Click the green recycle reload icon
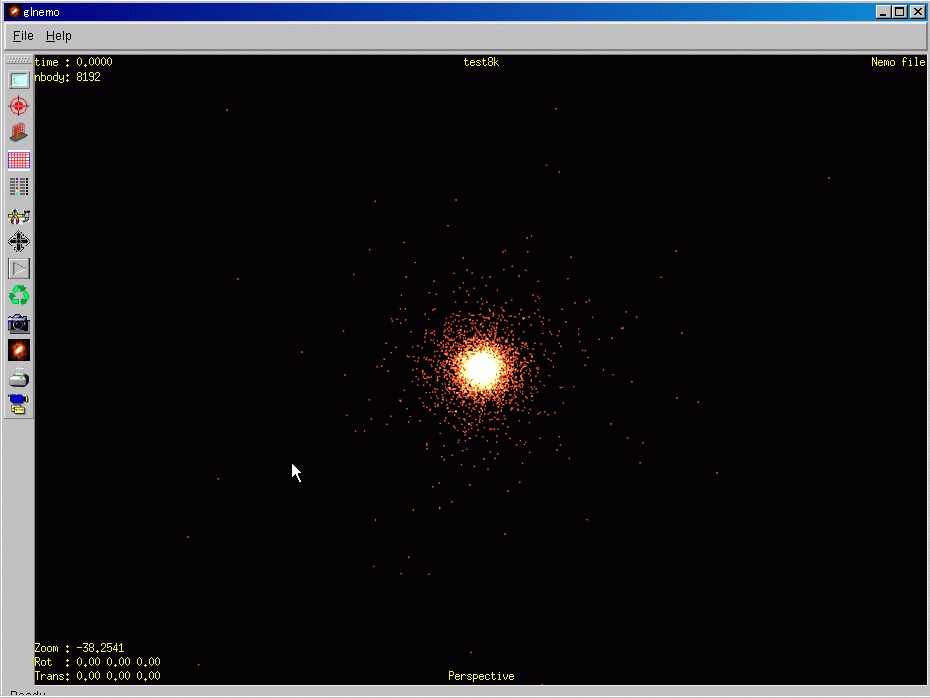 click(x=19, y=296)
